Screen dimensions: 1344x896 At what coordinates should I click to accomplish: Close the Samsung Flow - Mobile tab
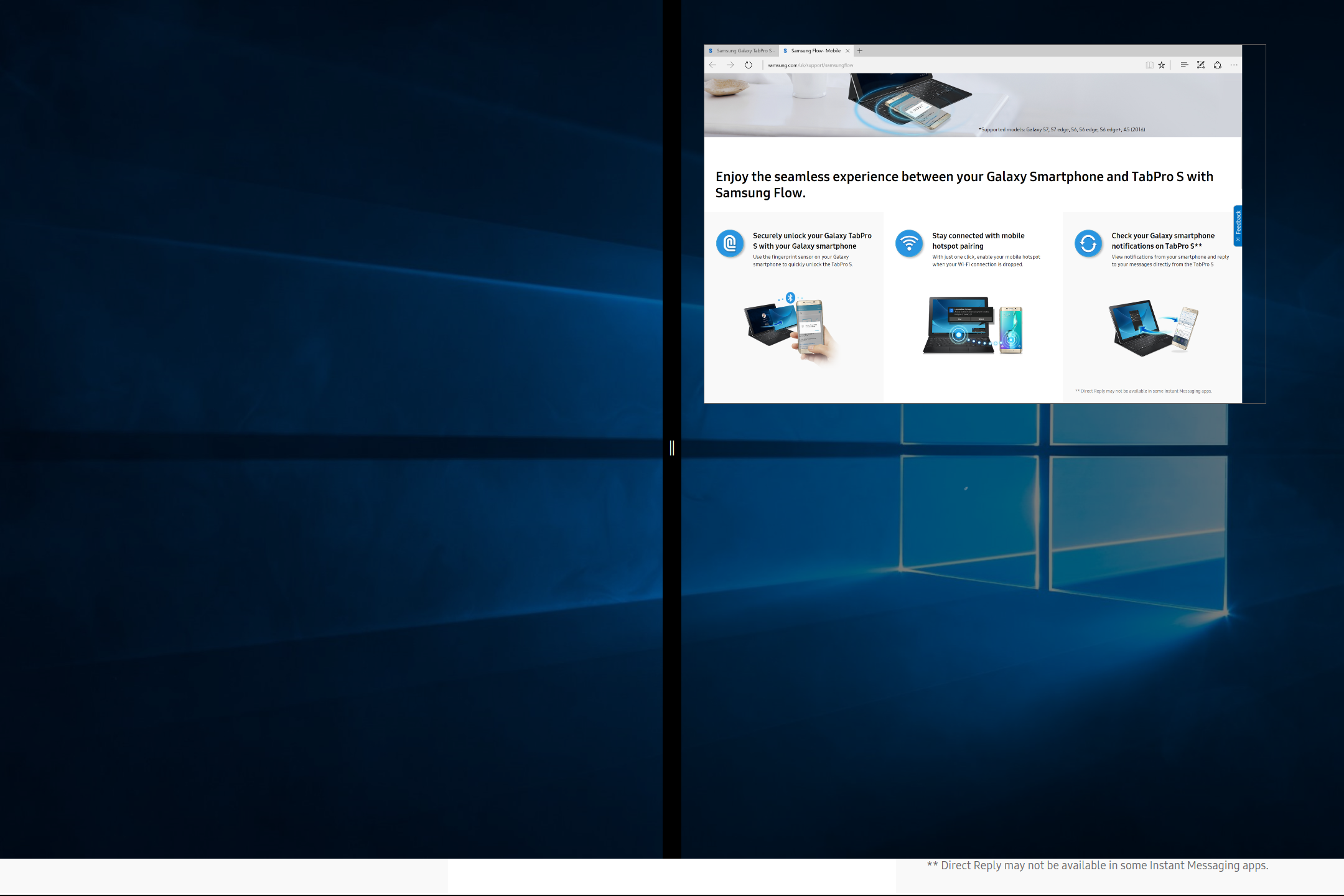coord(847,50)
